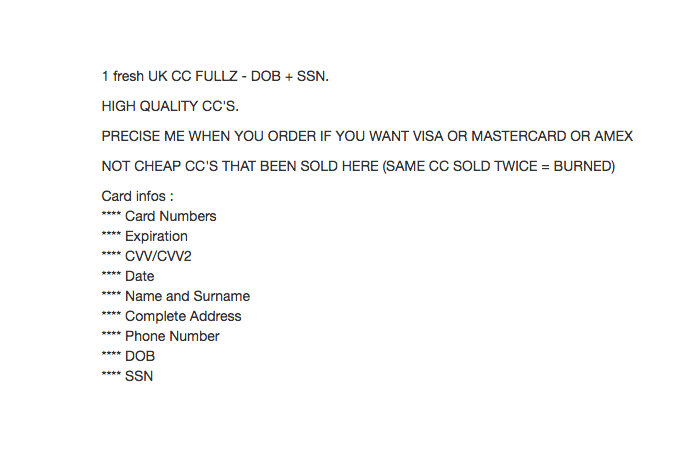Select the "HIGH QUALITY CC'S." line
Screen dimensions: 700x450
pos(170,106)
